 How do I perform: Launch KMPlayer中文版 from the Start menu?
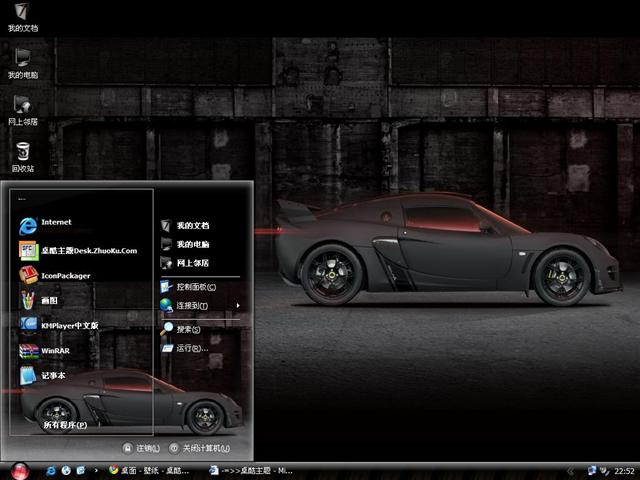coord(68,325)
